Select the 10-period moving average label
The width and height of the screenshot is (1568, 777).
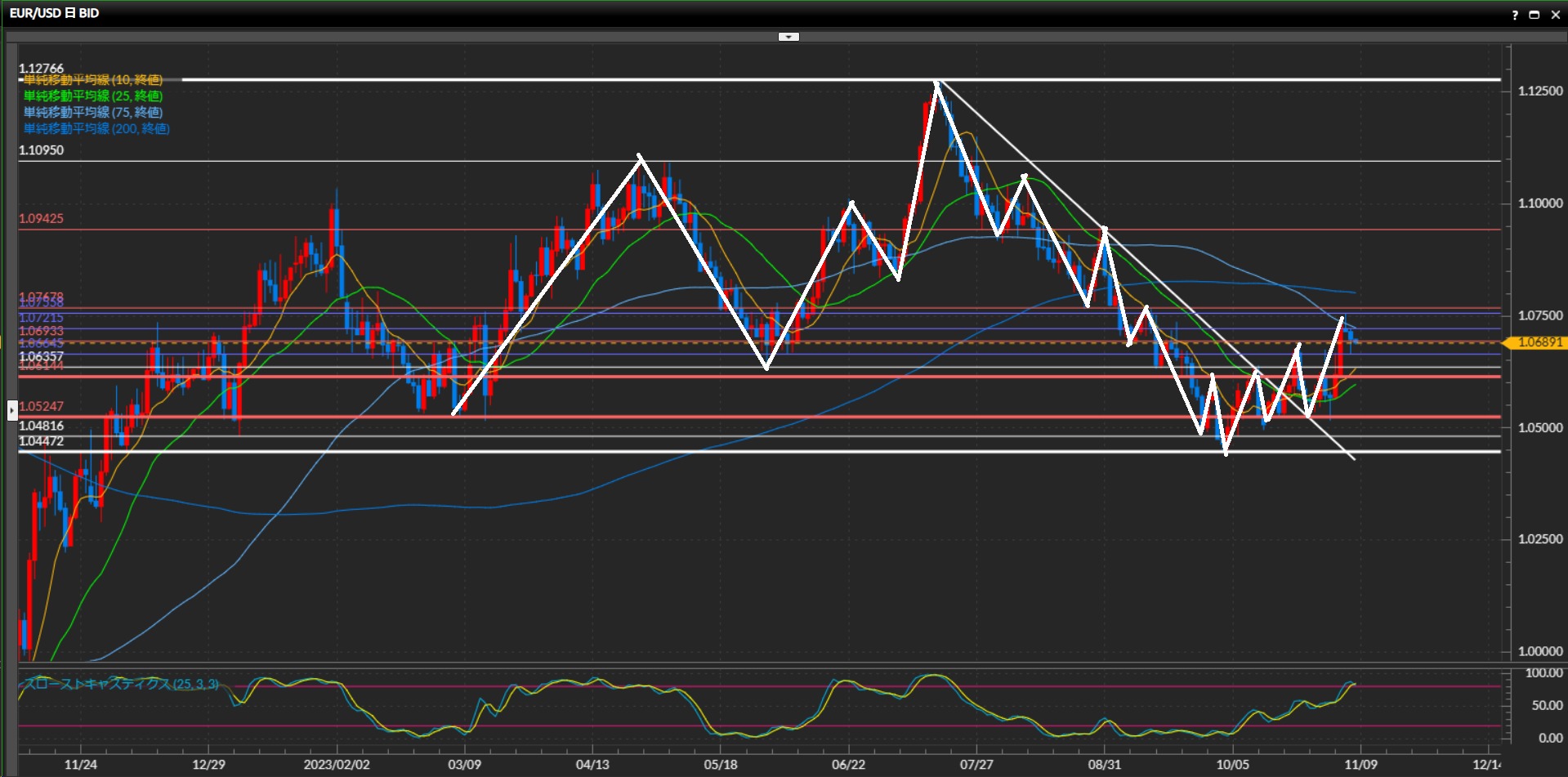tap(93, 80)
